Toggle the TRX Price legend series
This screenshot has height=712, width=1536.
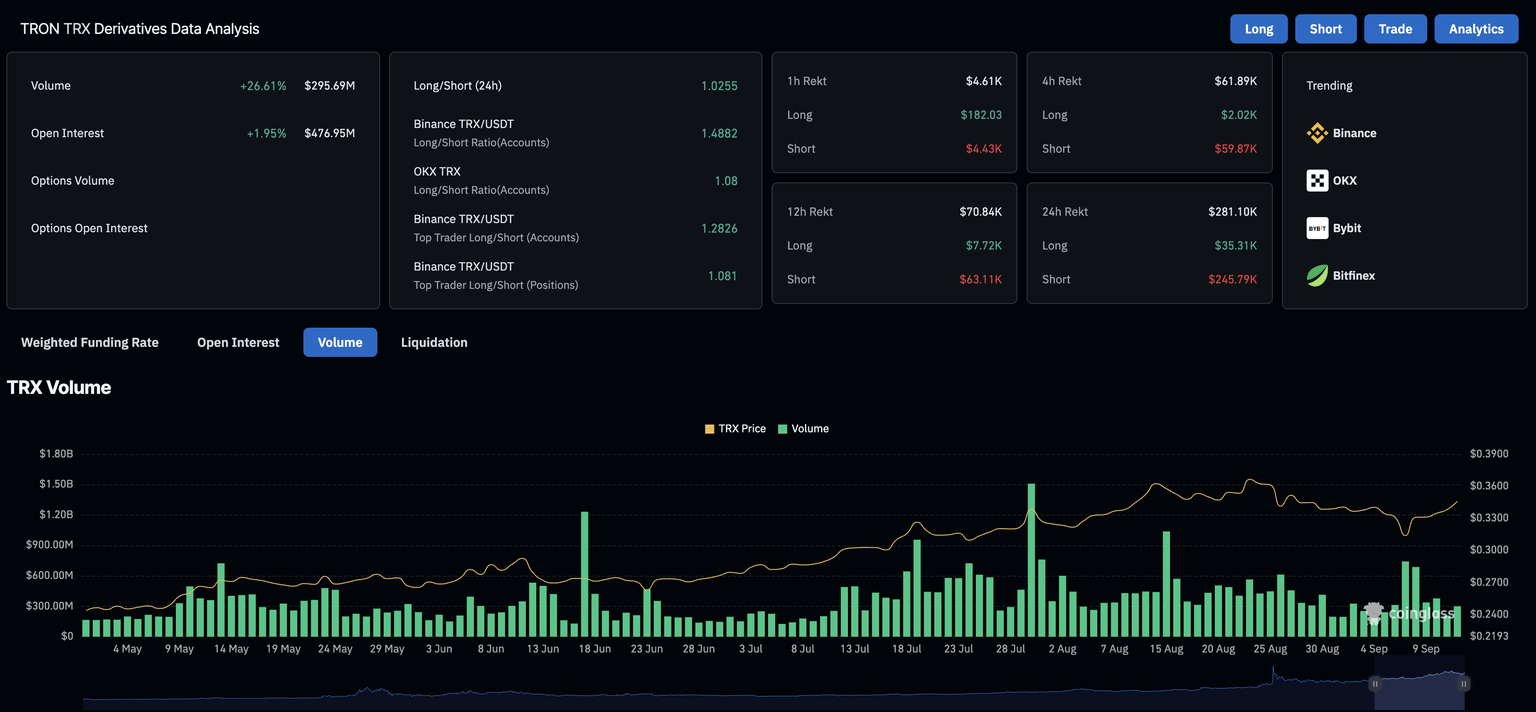coord(741,429)
